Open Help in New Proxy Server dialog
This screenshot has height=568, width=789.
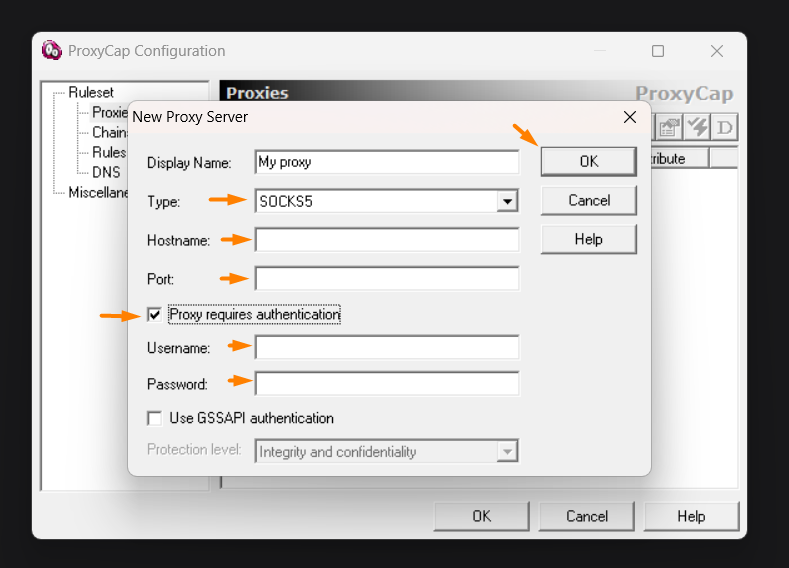click(x=589, y=239)
